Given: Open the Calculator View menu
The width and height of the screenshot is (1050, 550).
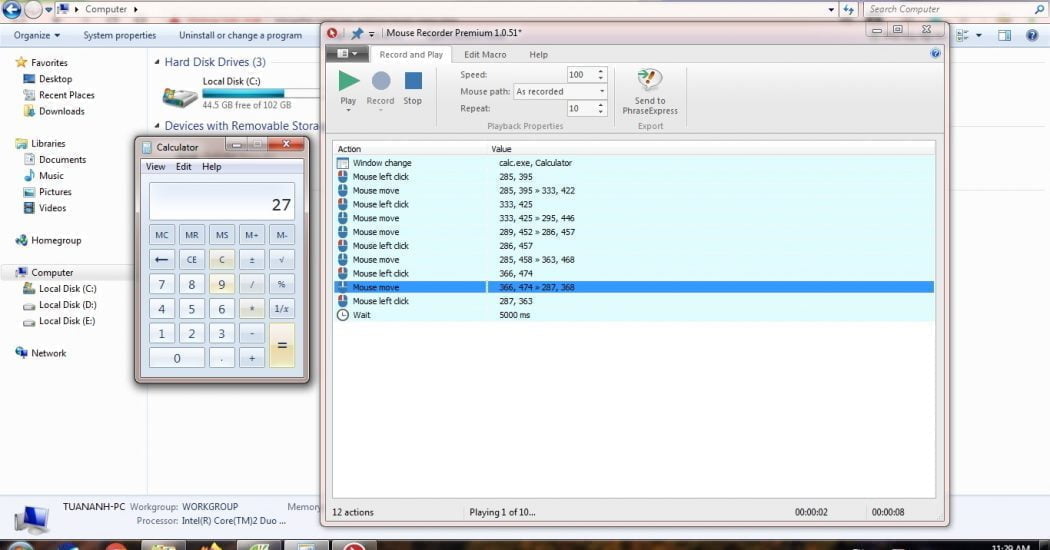Looking at the screenshot, I should point(155,167).
